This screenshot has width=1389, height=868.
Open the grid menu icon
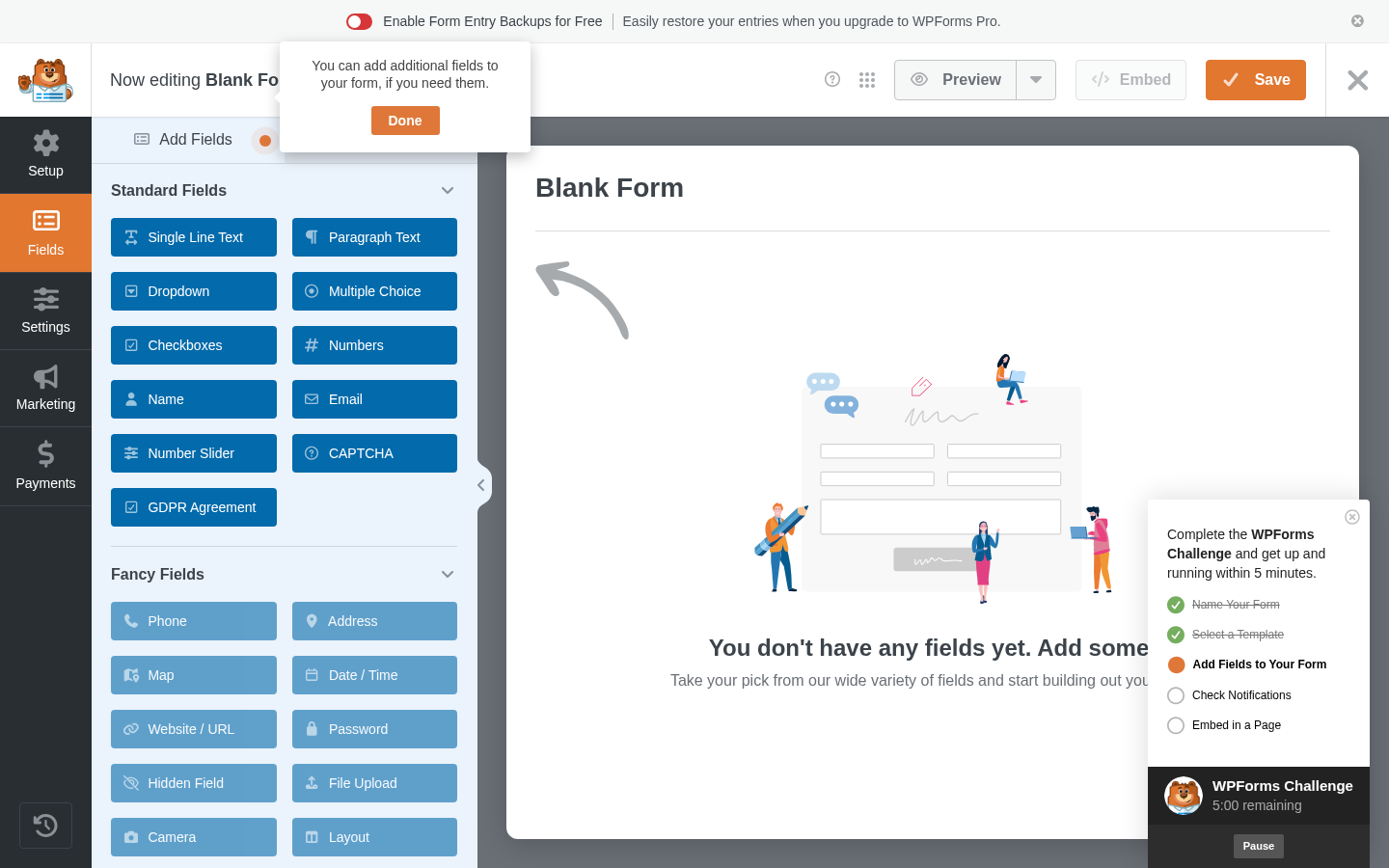tap(867, 80)
